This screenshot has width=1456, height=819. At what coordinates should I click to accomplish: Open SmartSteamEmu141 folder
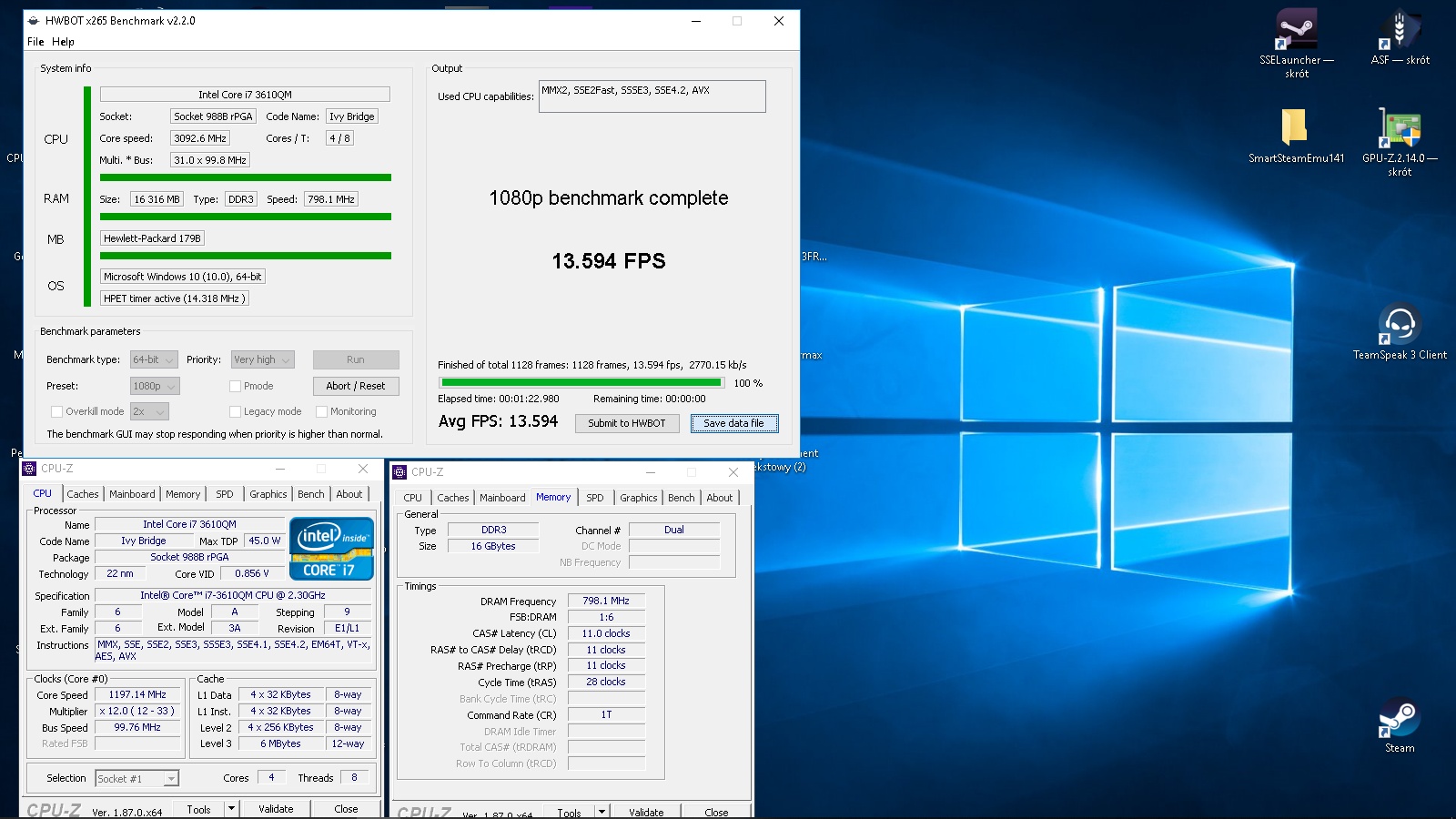coord(1296,136)
